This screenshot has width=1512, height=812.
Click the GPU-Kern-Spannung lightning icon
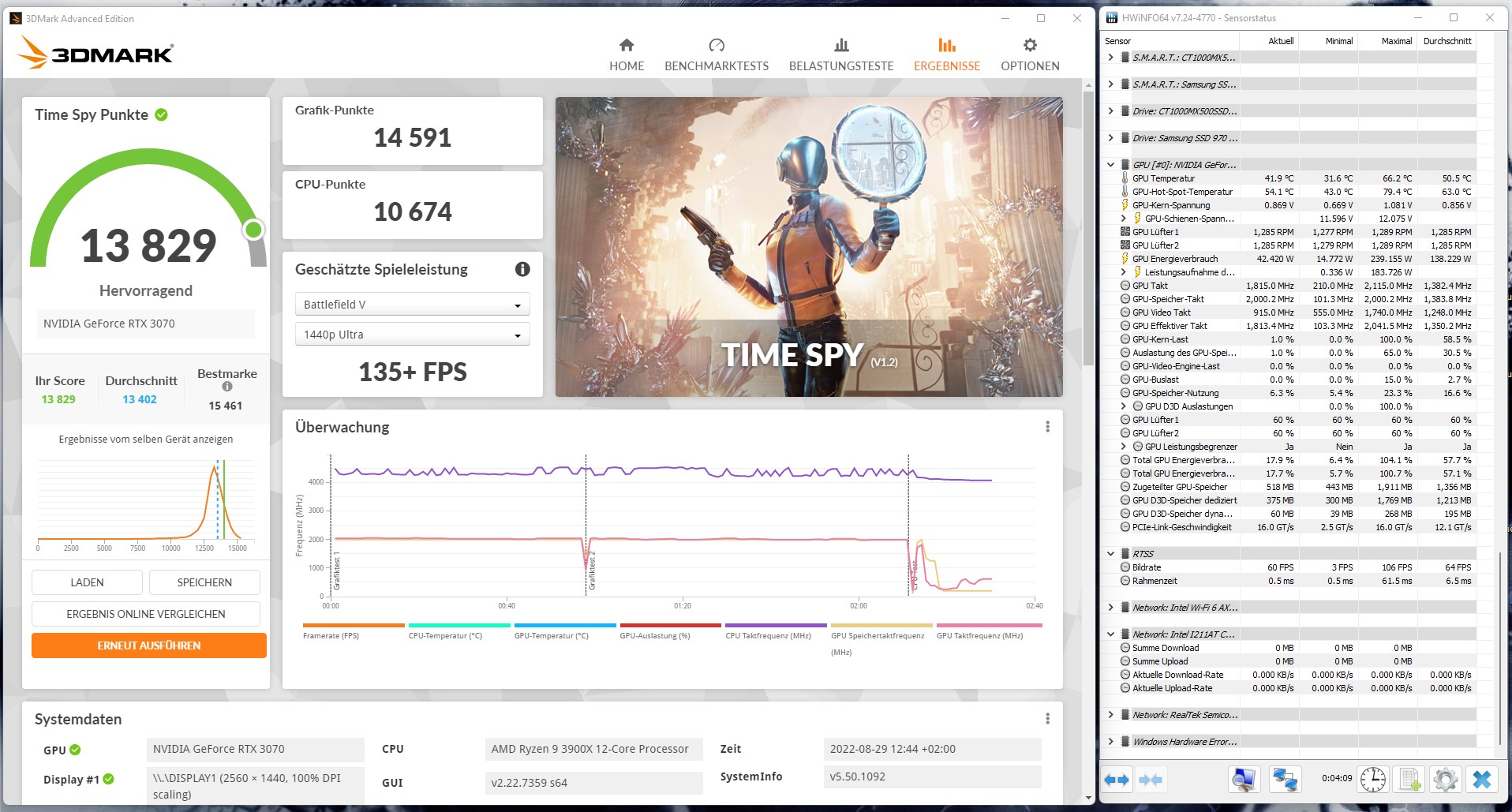pyautogui.click(x=1125, y=205)
